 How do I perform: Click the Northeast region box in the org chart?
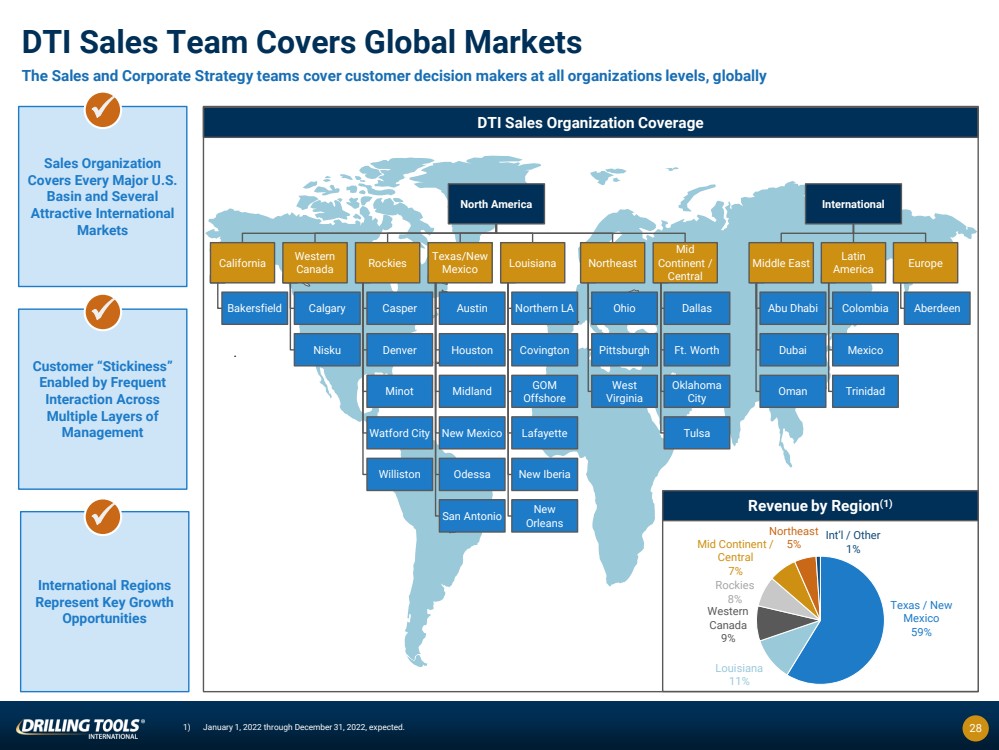pos(612,263)
